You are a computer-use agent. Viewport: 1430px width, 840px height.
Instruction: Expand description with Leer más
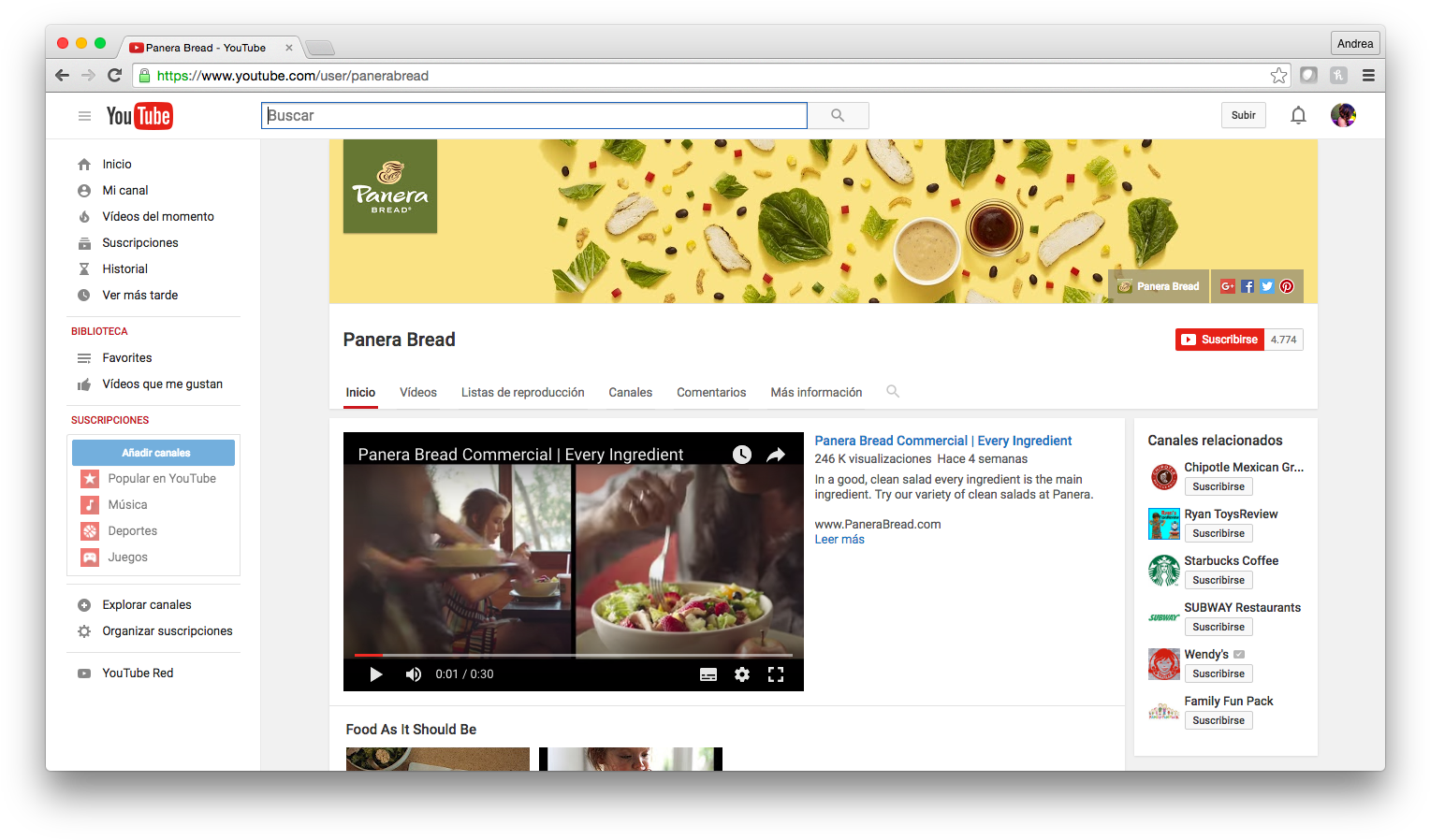(x=839, y=540)
